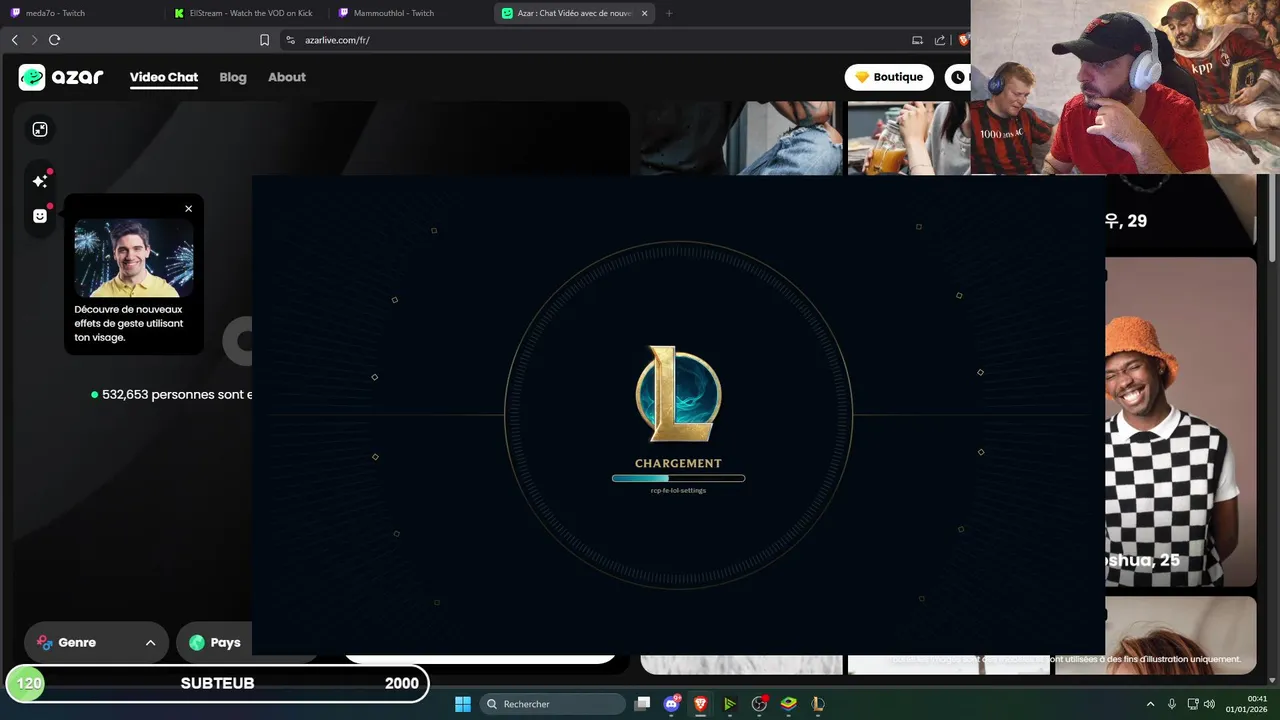Screen dimensions: 1280x720
Task: Go back in the browser
Action: coord(14,40)
